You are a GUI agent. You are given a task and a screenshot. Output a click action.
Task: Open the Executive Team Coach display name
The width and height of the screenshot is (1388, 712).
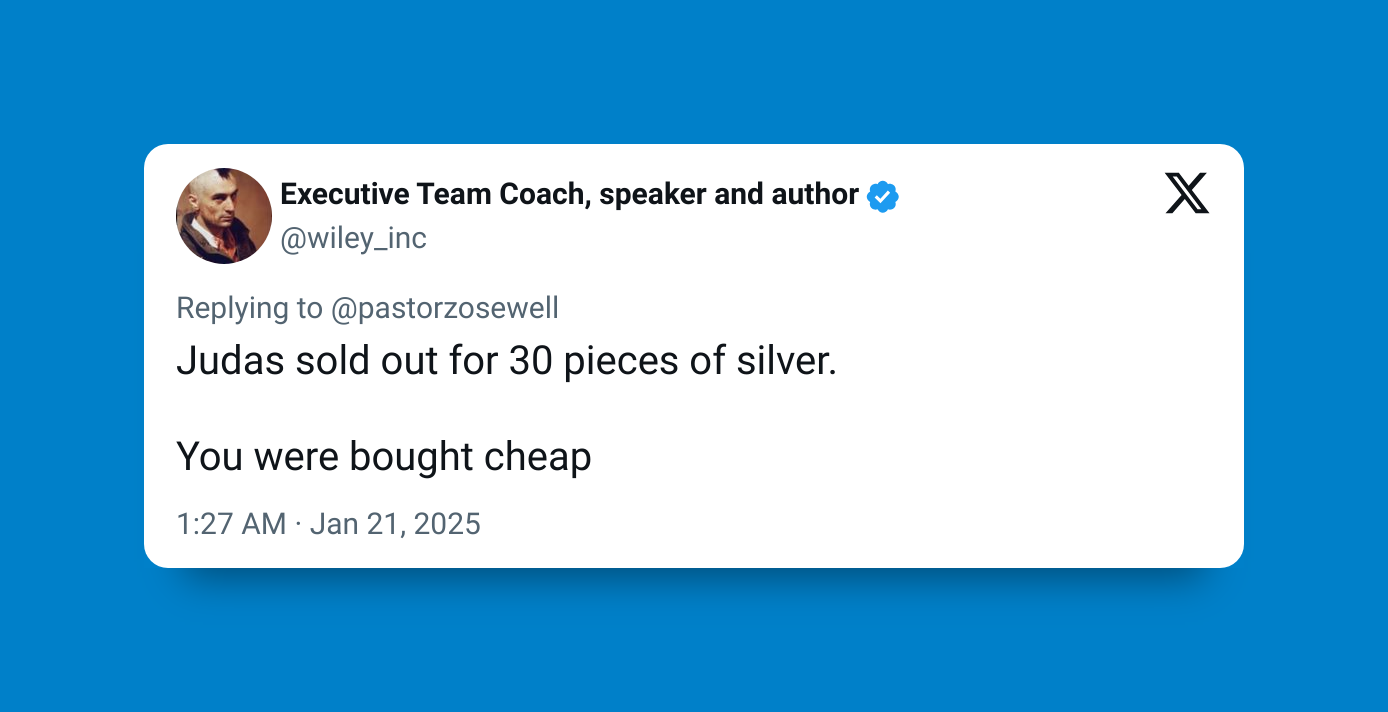pyautogui.click(x=569, y=195)
